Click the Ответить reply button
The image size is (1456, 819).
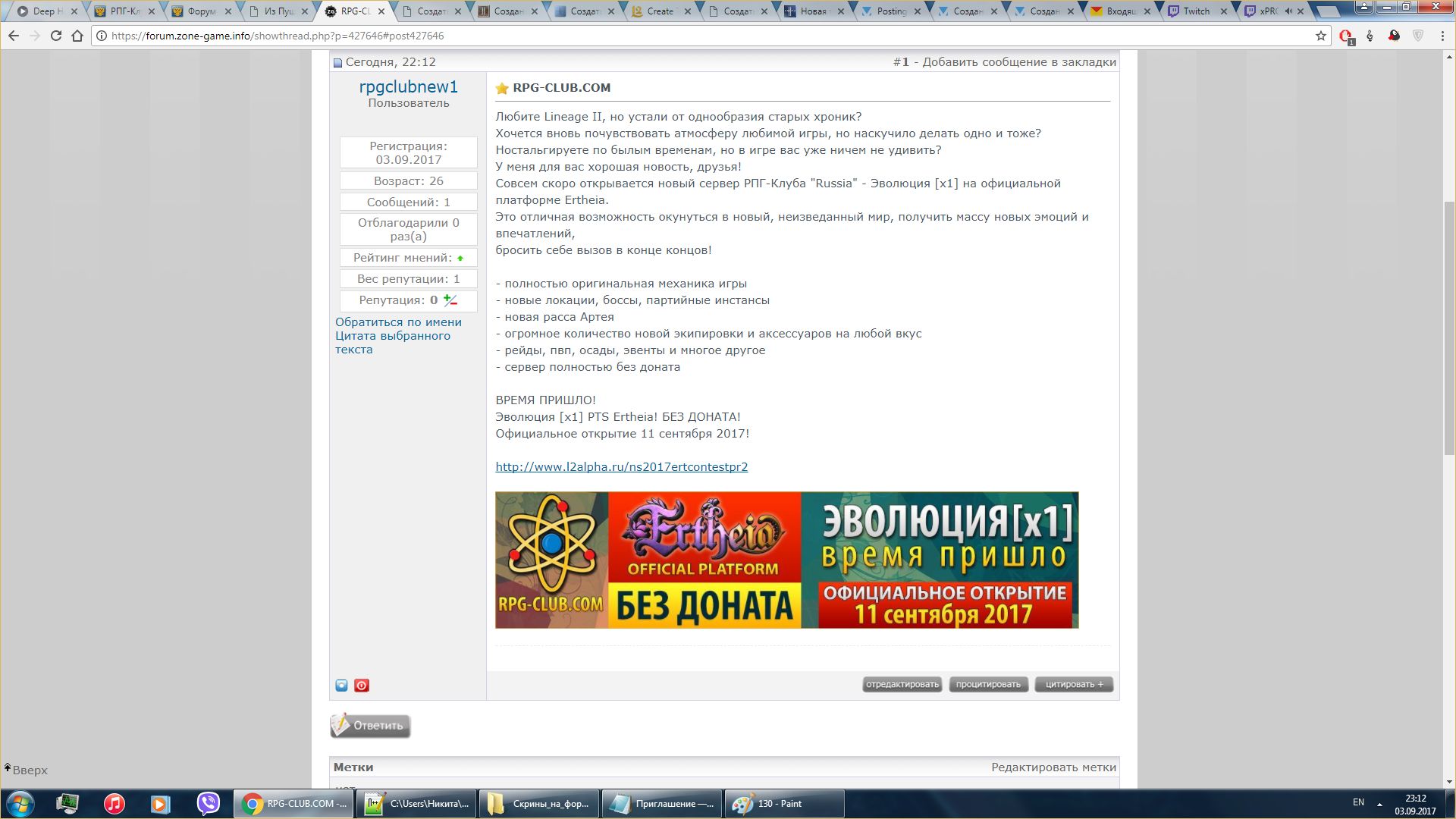tap(370, 726)
